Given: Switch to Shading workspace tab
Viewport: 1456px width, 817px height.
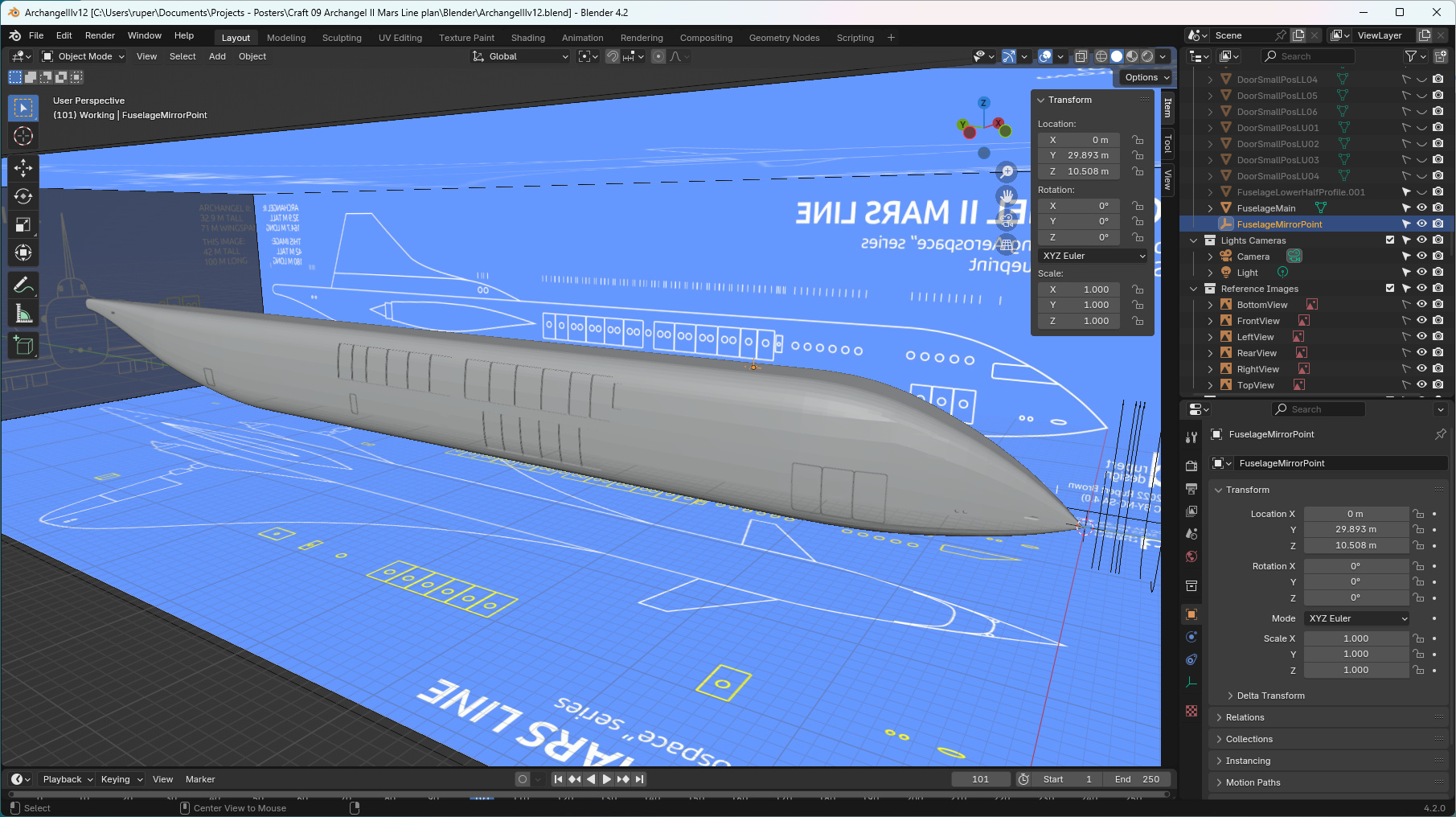Looking at the screenshot, I should tap(528, 38).
